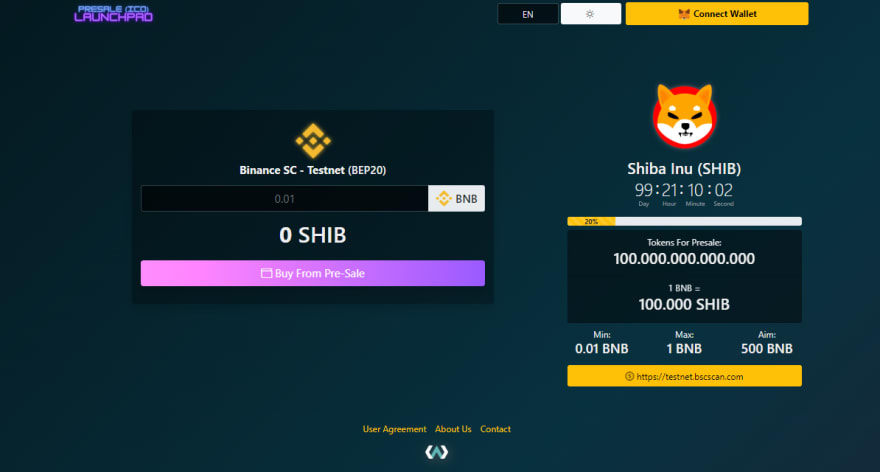The width and height of the screenshot is (880, 472).
Task: Click the 20% presale progress bar
Action: 684,221
